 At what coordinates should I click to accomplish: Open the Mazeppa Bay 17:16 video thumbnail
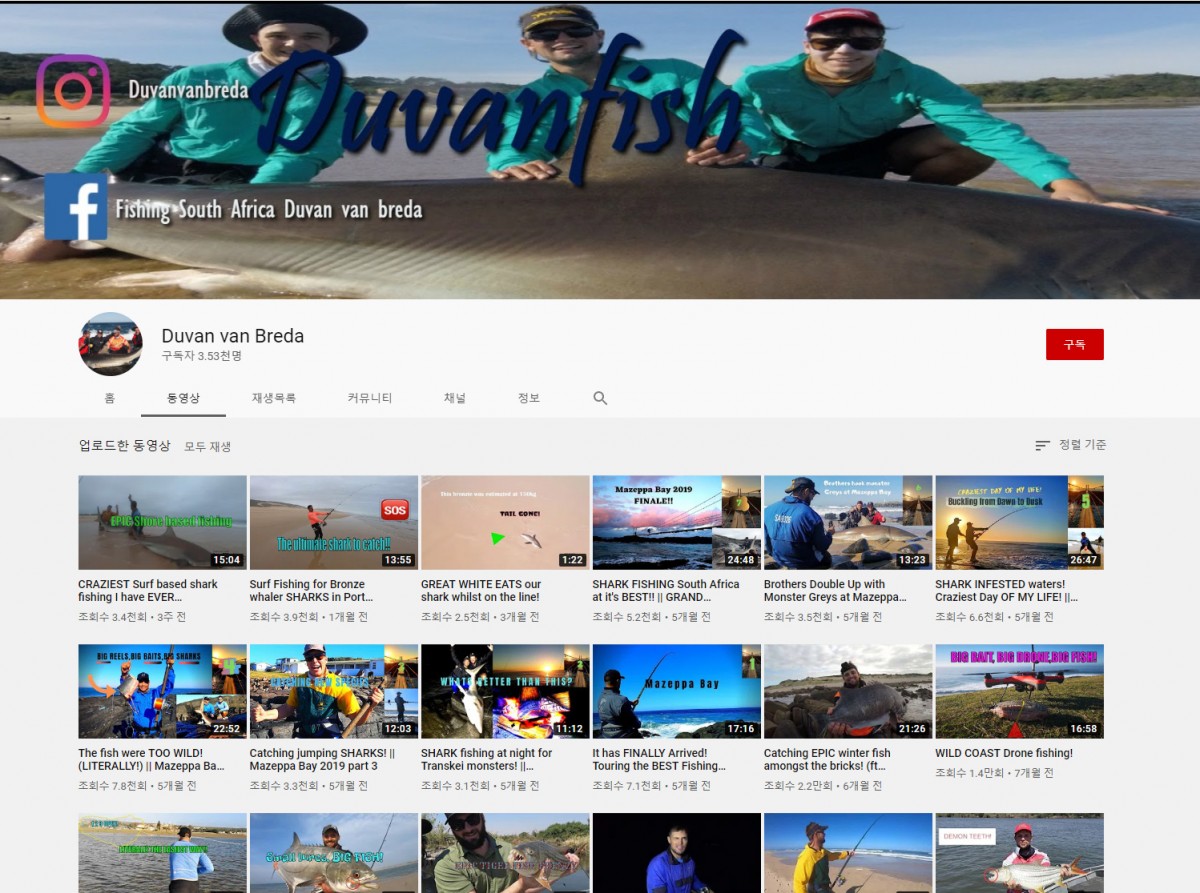coord(676,691)
